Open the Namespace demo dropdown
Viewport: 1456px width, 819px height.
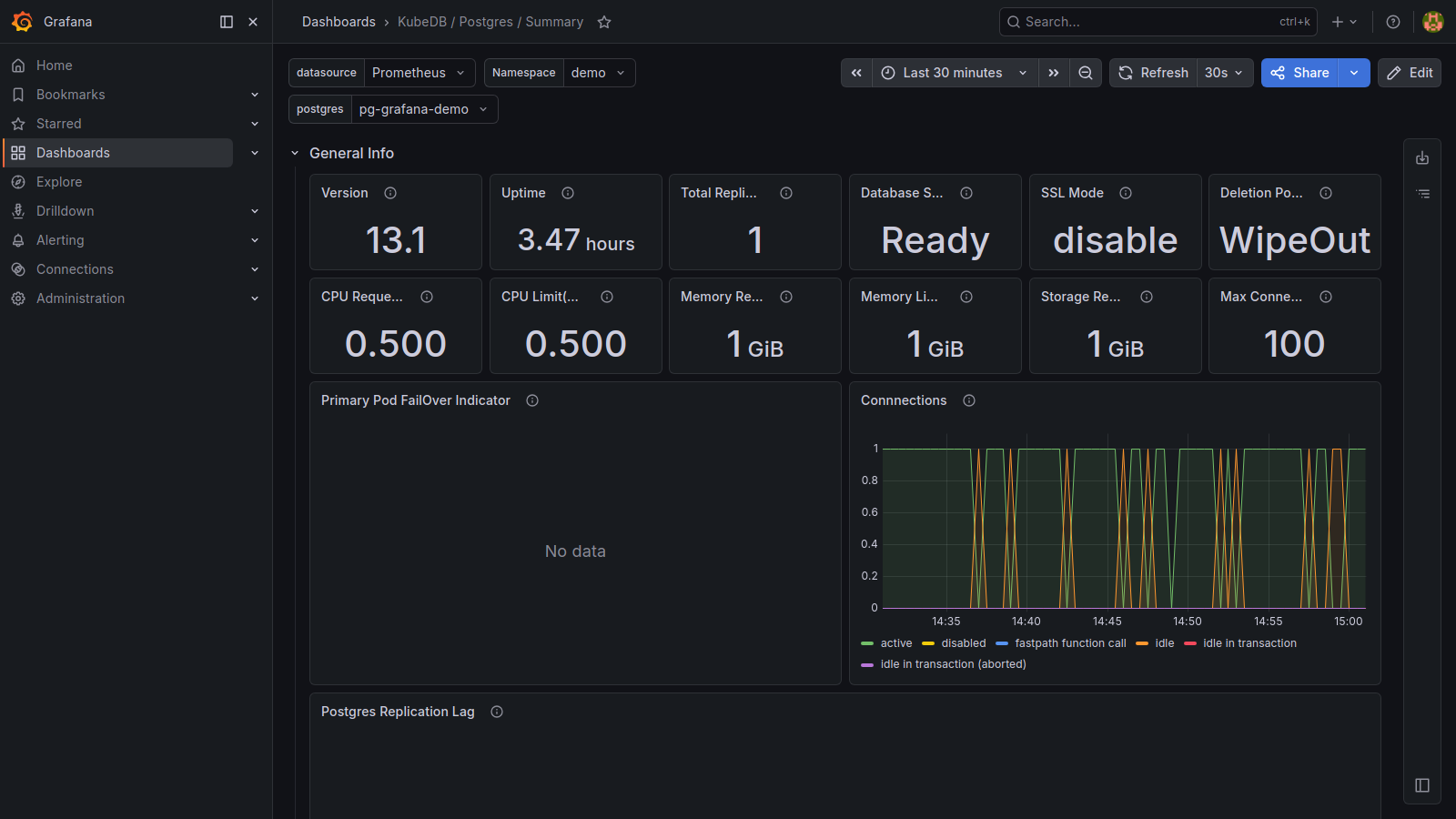point(599,73)
